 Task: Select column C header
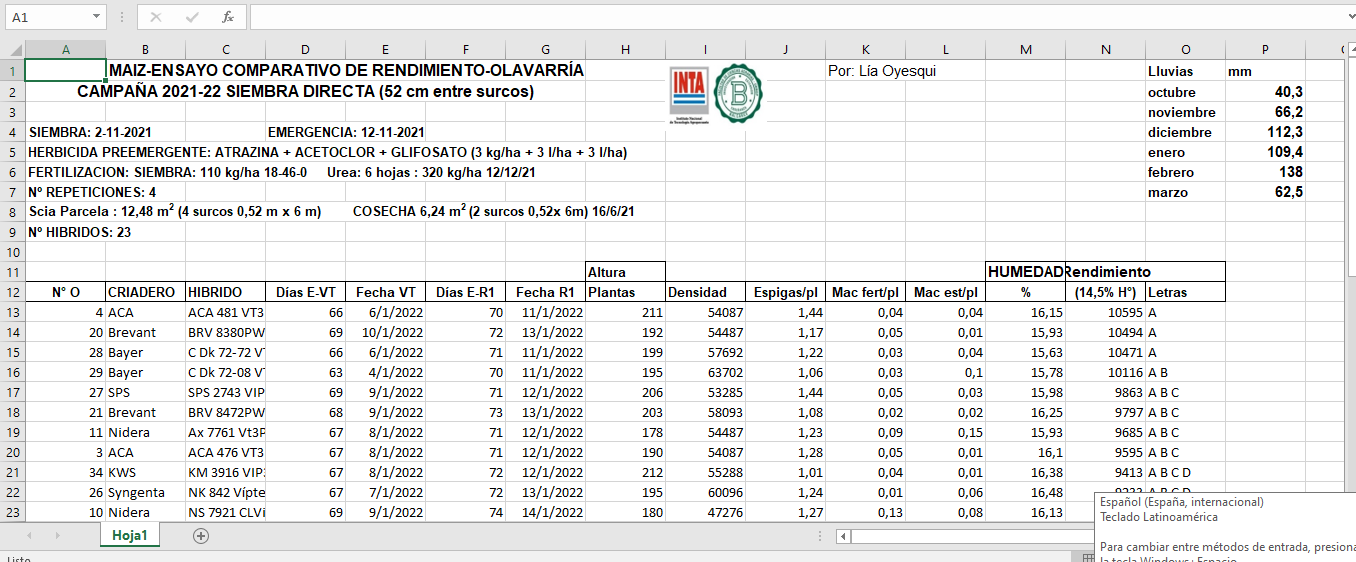pos(225,50)
